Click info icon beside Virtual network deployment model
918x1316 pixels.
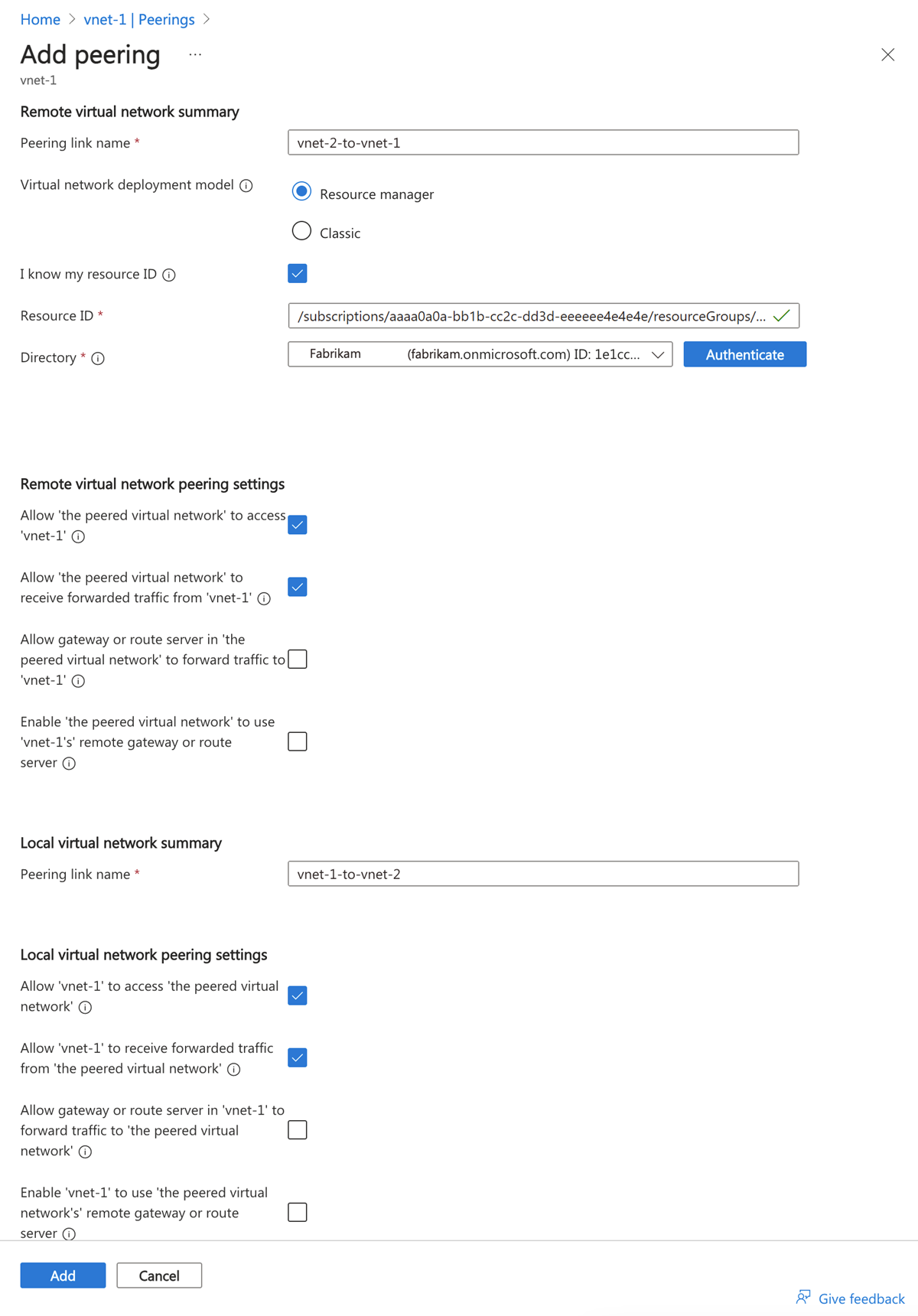click(246, 186)
